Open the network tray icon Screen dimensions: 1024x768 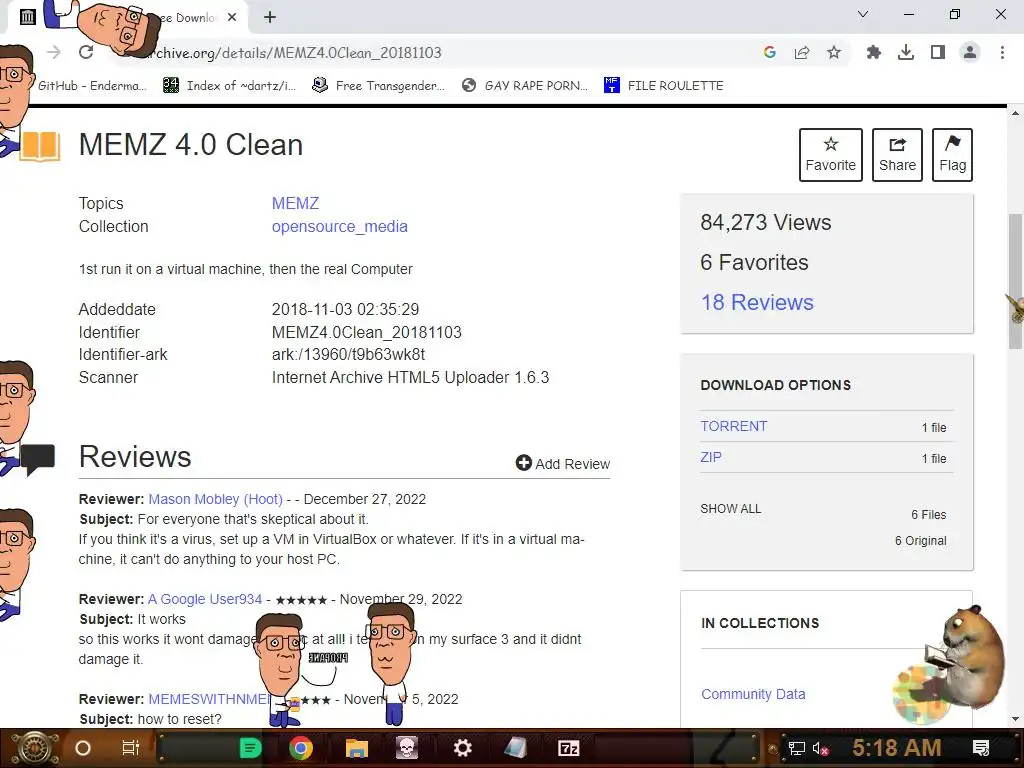pos(796,748)
